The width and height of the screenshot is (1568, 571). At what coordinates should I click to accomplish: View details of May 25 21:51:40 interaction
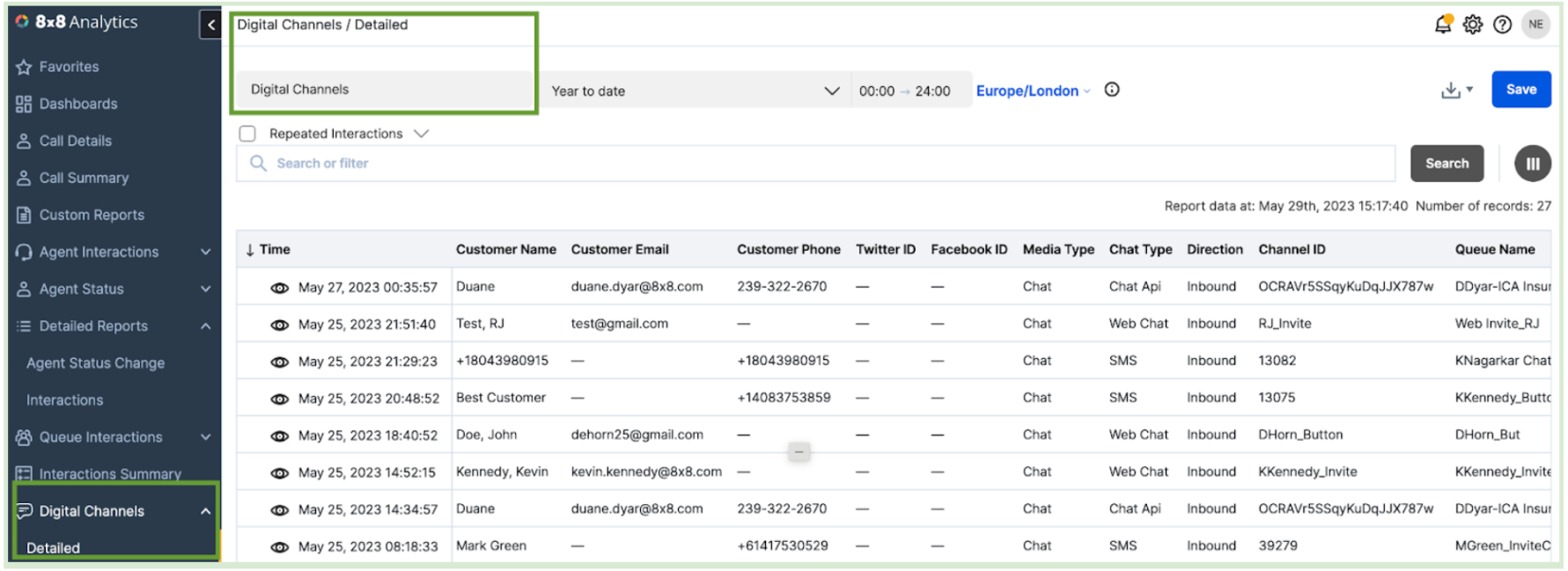pos(280,325)
